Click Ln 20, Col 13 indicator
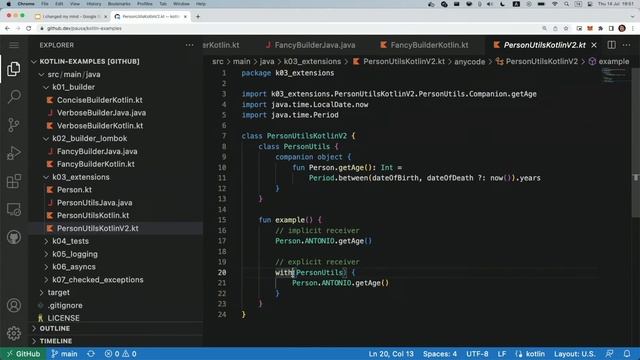Screen dimensions: 640x360 (391, 354)
